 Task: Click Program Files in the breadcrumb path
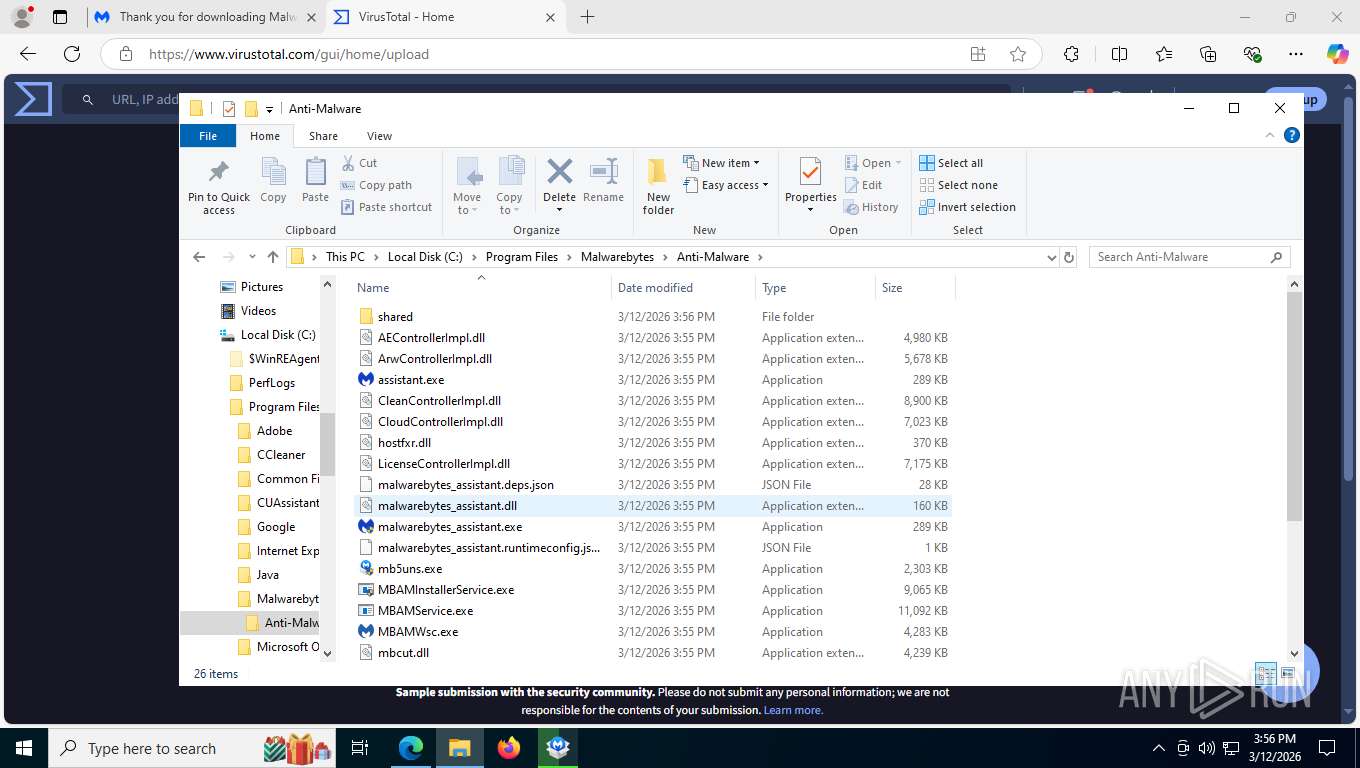click(x=522, y=257)
